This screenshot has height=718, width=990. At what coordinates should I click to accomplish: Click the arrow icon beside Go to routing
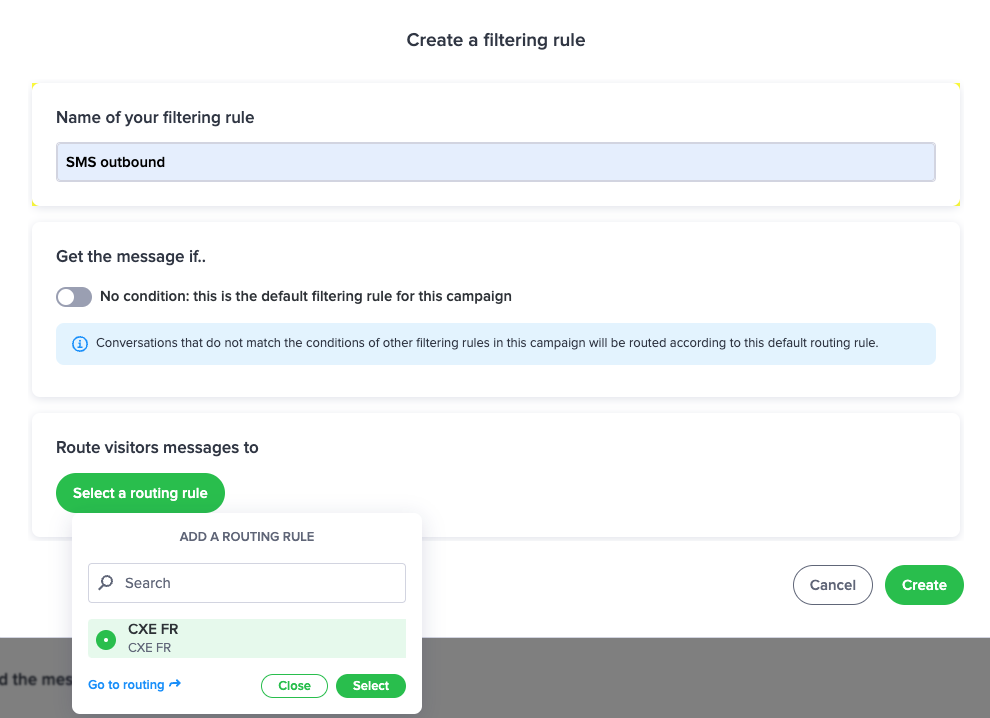175,684
